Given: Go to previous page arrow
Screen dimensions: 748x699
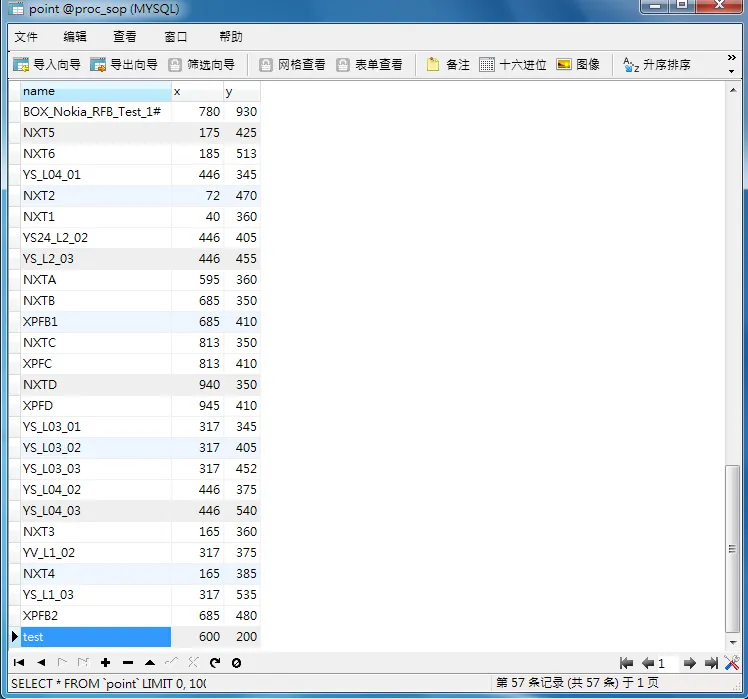Looking at the screenshot, I should [x=648, y=663].
